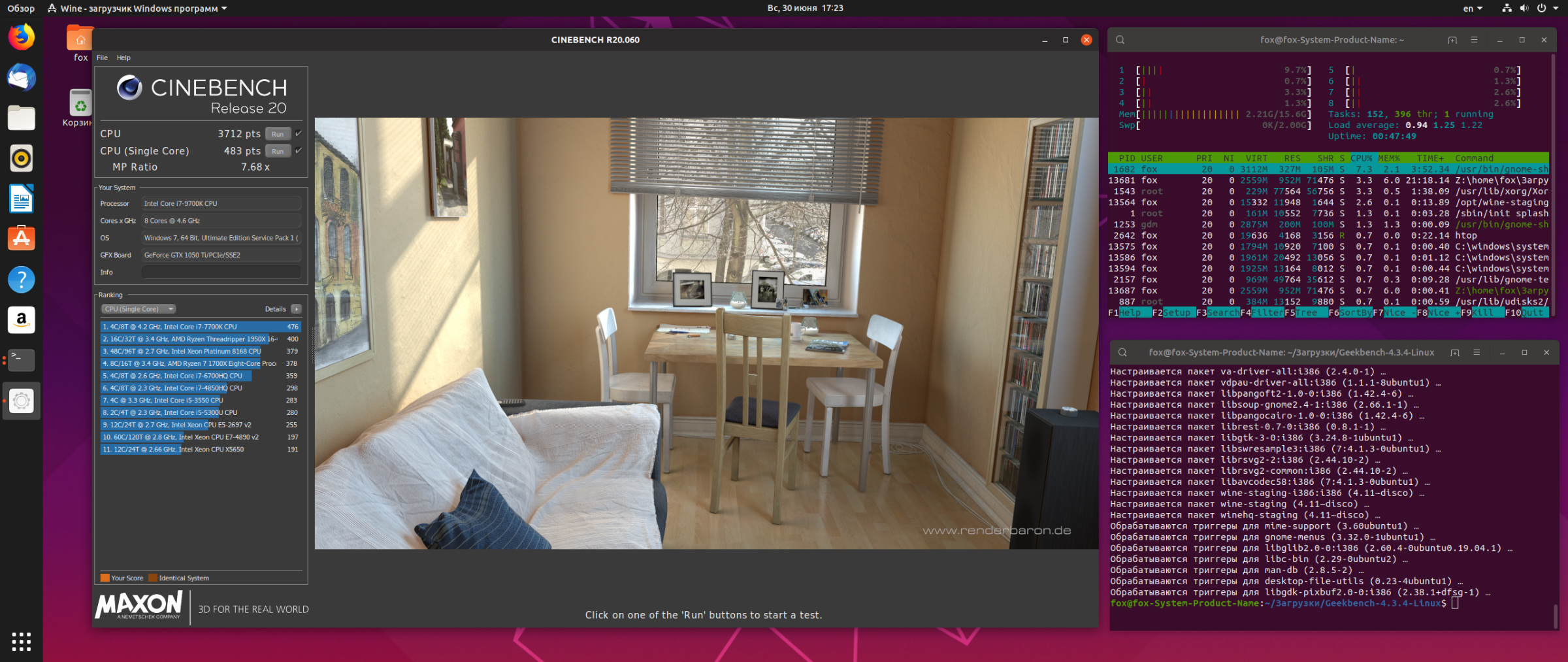Click the CPU% column header in htop
Viewport: 1568px width, 662px height.
(x=1362, y=158)
